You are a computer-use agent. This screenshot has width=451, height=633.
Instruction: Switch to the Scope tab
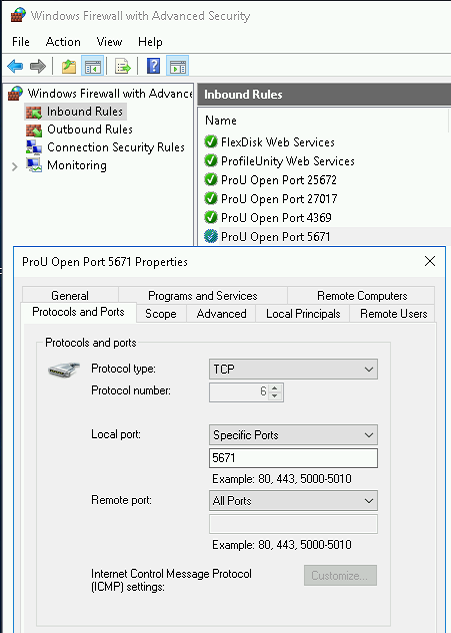[161, 314]
